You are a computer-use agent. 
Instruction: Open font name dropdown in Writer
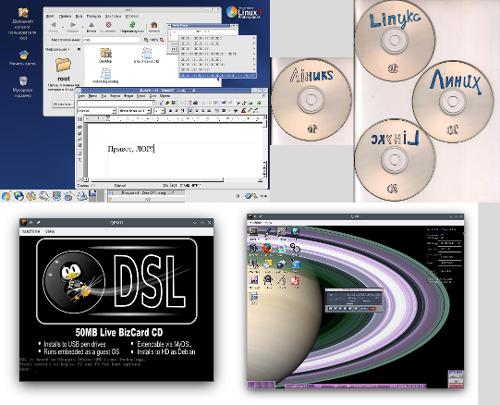tap(149, 110)
